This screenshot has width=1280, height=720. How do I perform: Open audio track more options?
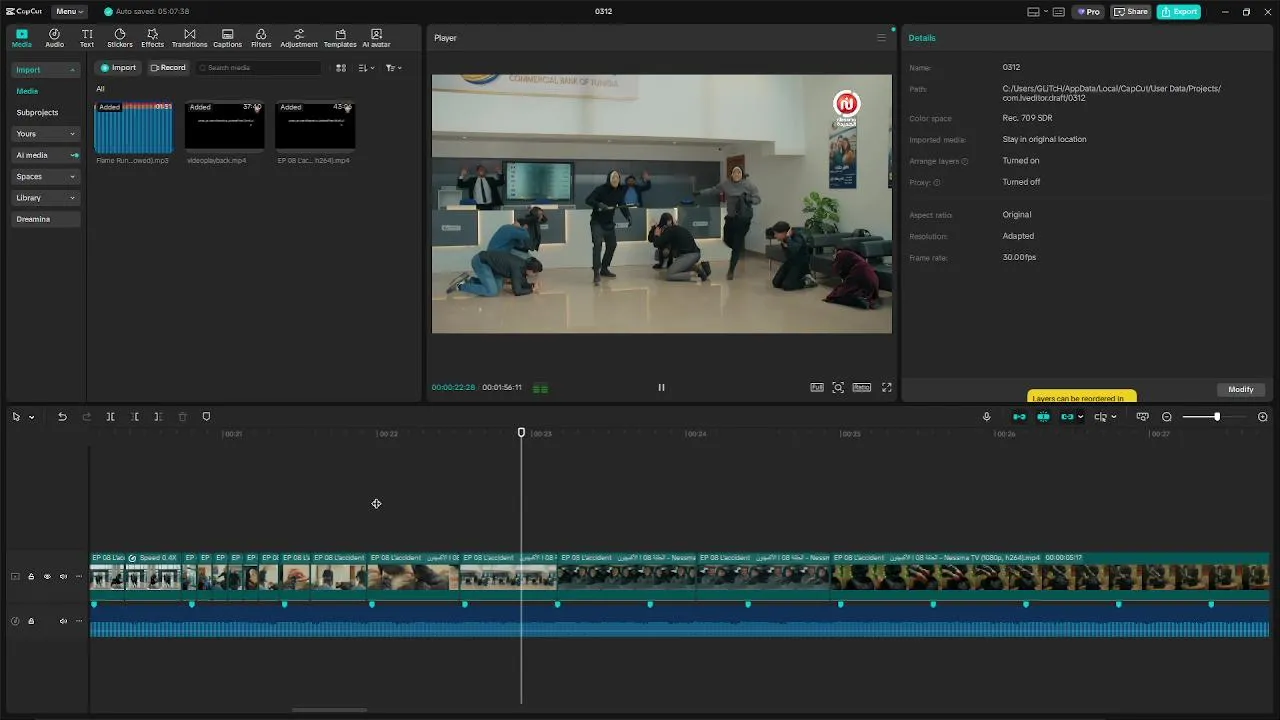[79, 621]
